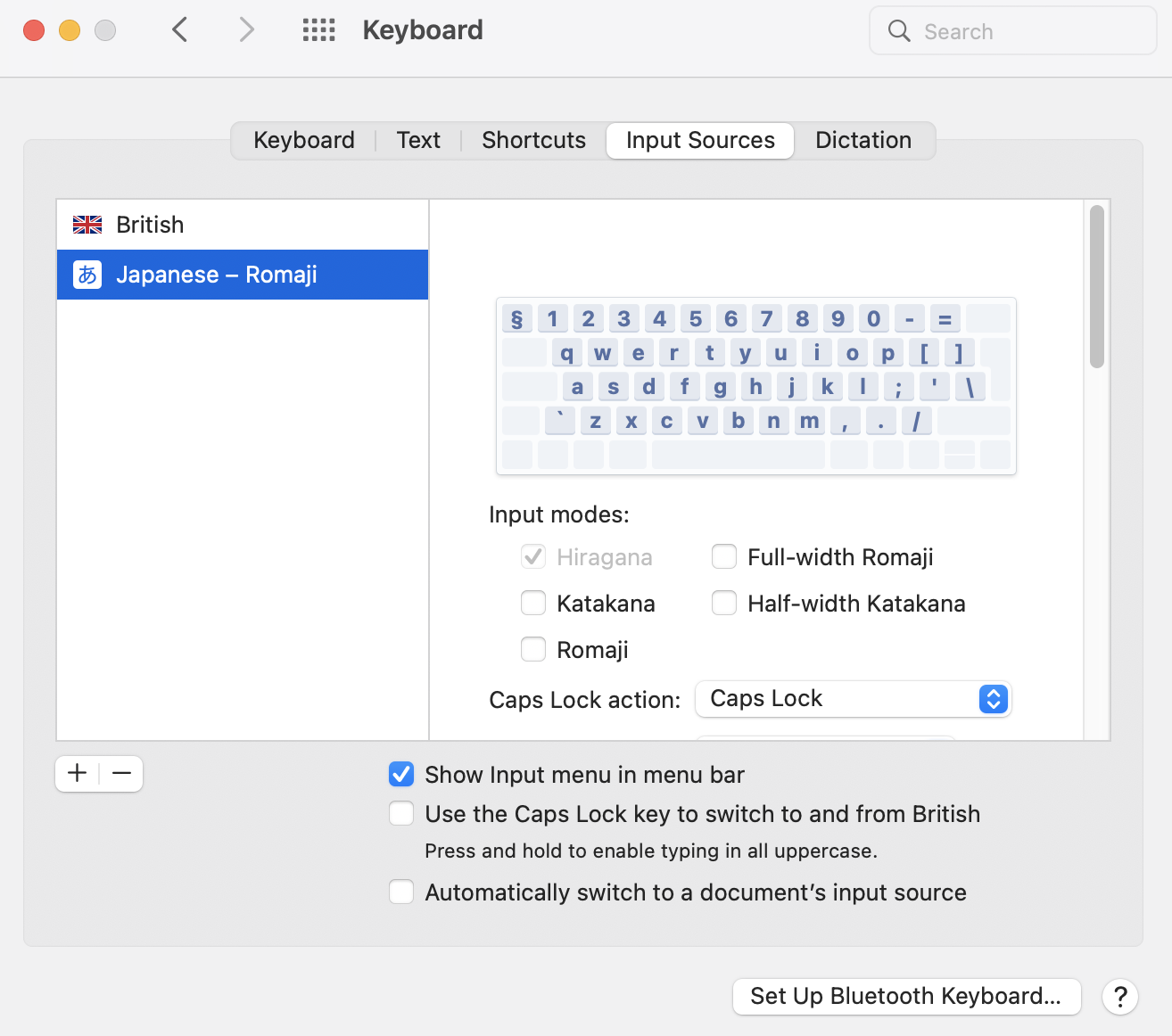Show all preferences grid icon
The image size is (1172, 1036).
coord(318,30)
